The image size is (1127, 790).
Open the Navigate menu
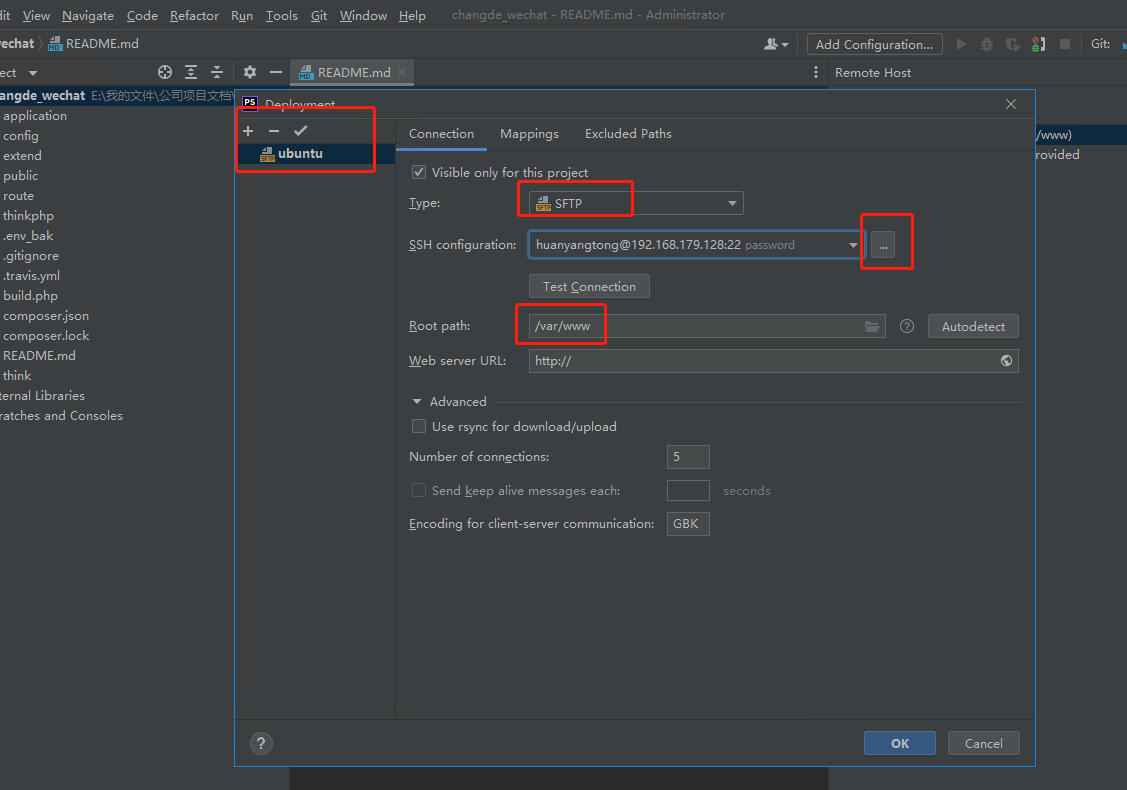(88, 15)
